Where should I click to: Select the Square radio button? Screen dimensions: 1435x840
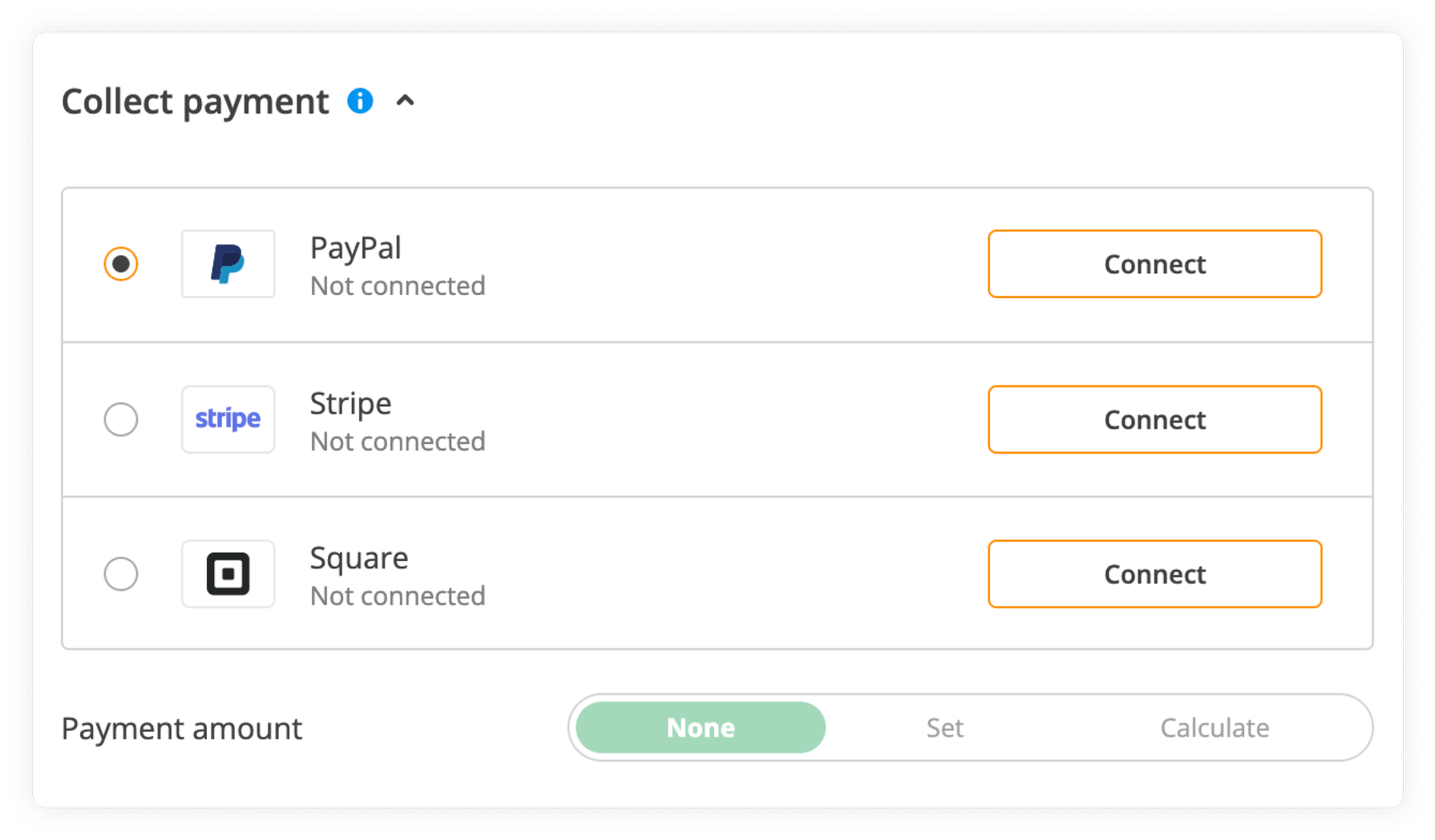121,574
